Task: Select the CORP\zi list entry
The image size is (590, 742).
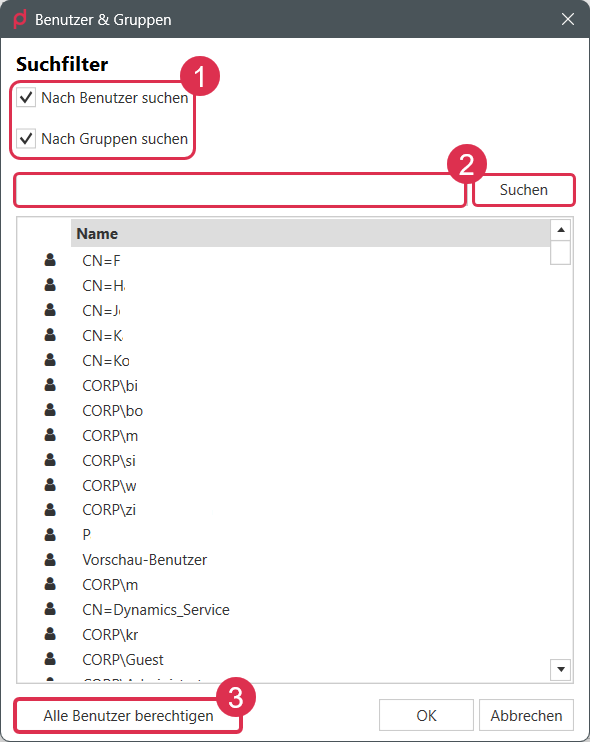Action: tap(109, 510)
